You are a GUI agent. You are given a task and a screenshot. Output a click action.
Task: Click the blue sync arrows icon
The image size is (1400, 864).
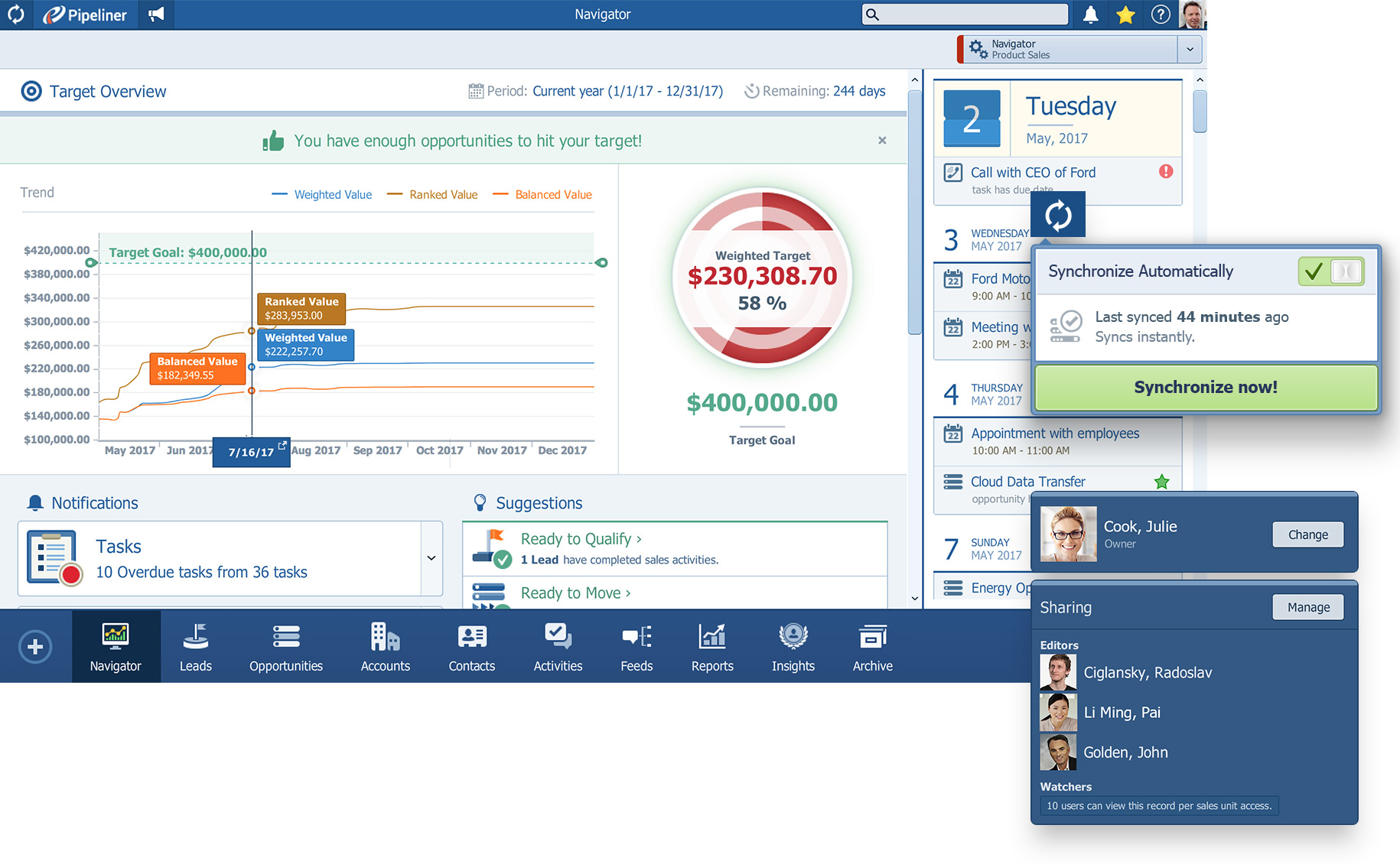pos(1058,216)
